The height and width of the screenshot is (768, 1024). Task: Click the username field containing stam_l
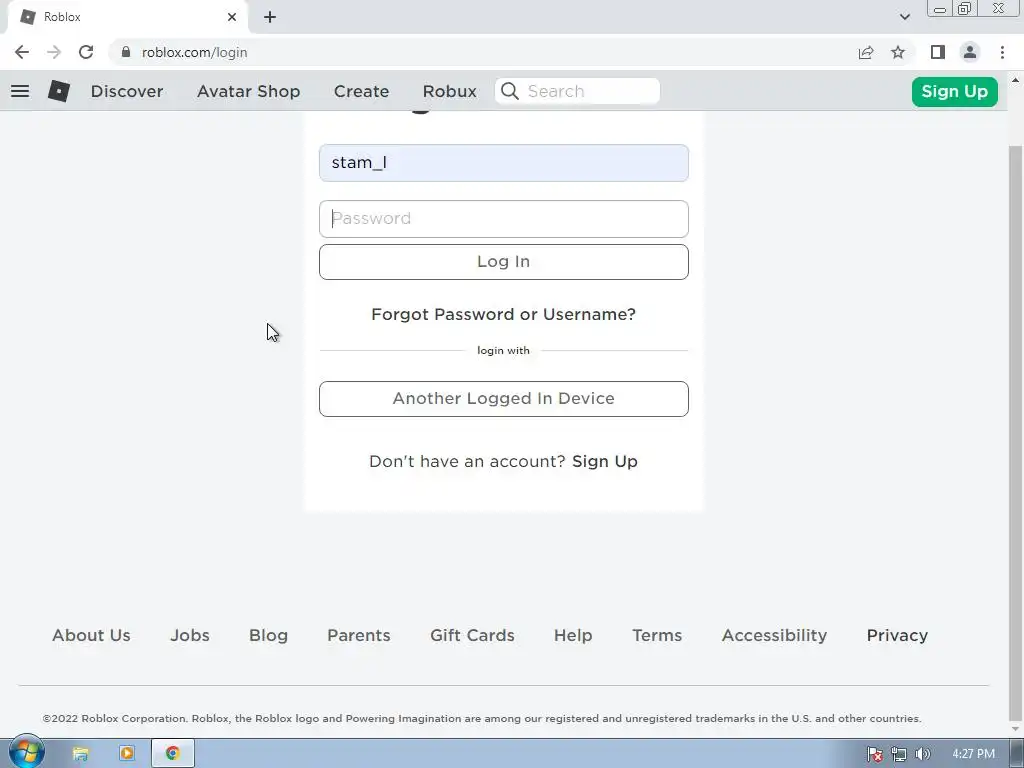click(504, 163)
